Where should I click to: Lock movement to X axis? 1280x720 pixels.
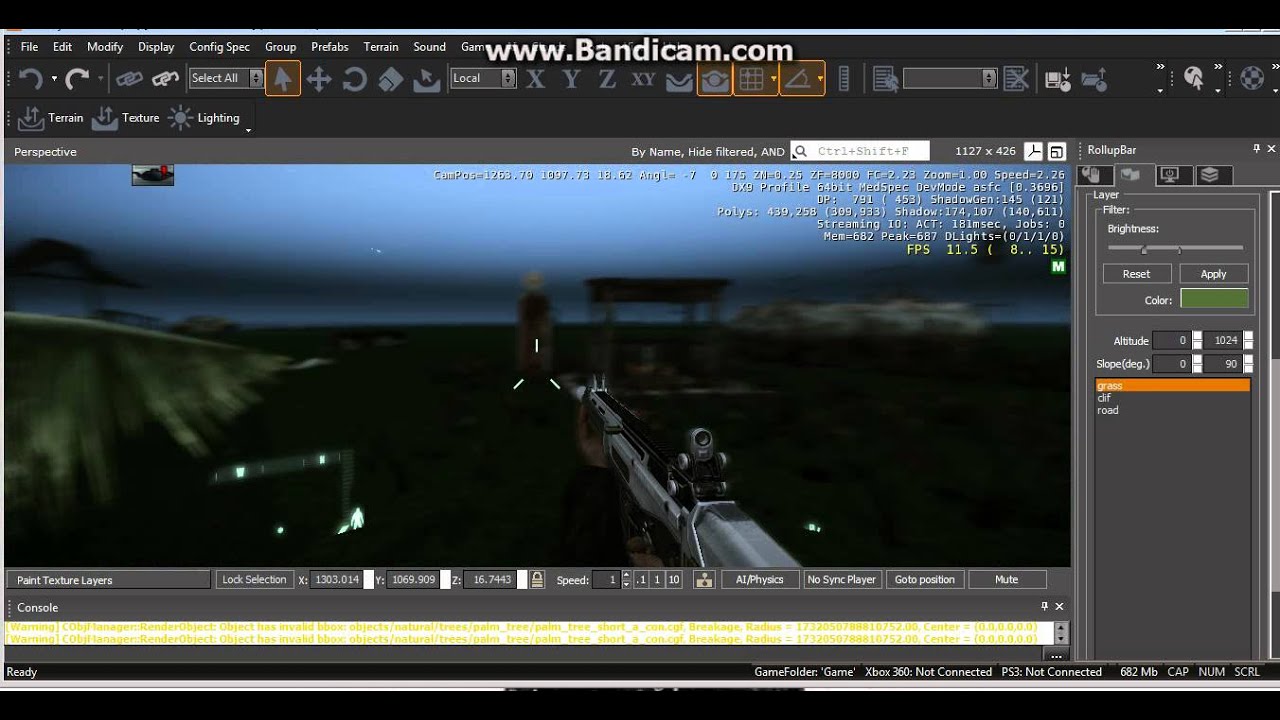point(536,78)
